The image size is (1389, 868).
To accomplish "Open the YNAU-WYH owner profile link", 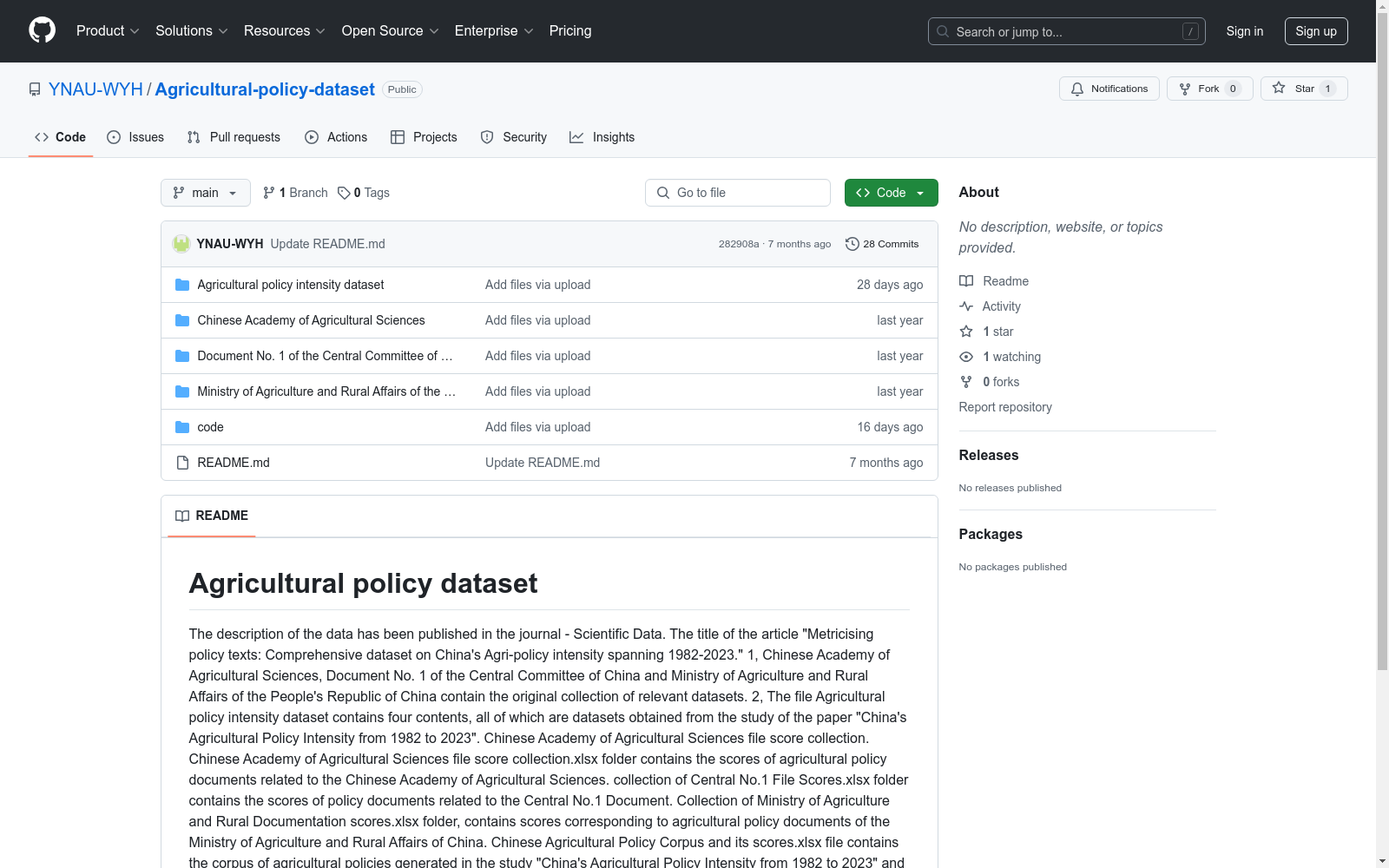I will click(95, 89).
